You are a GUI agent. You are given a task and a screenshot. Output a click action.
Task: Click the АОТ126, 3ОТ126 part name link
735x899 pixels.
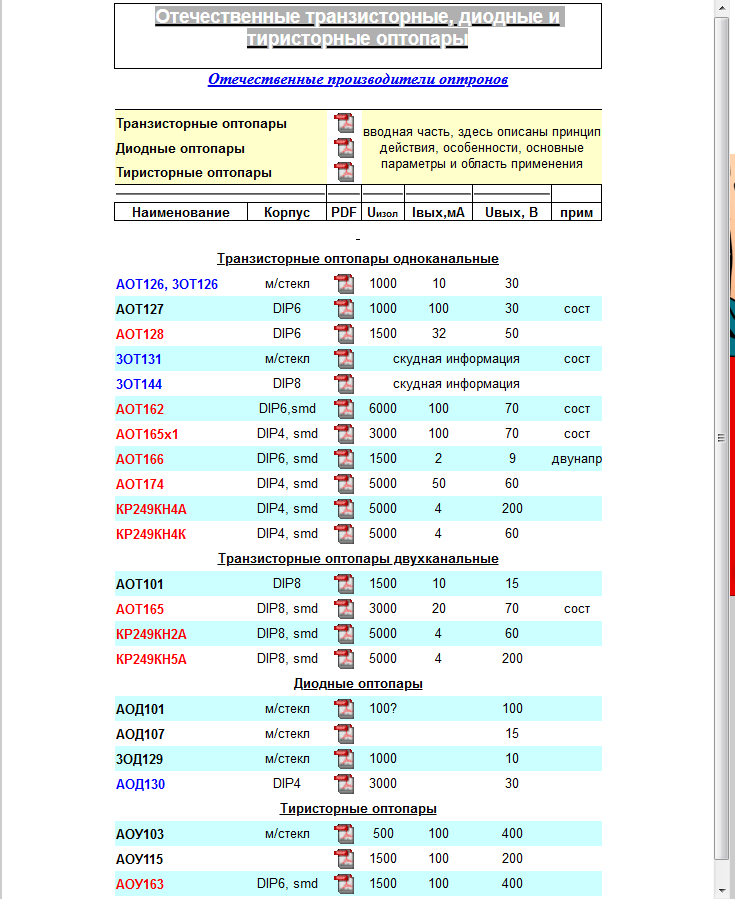[167, 284]
